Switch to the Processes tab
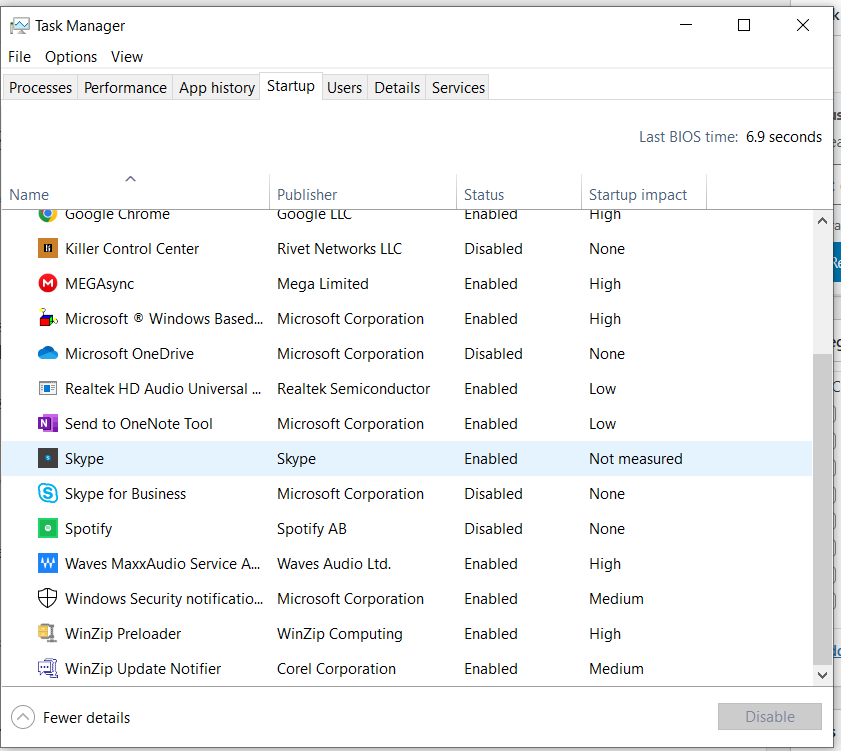Viewport: 841px width, 751px height. (40, 87)
